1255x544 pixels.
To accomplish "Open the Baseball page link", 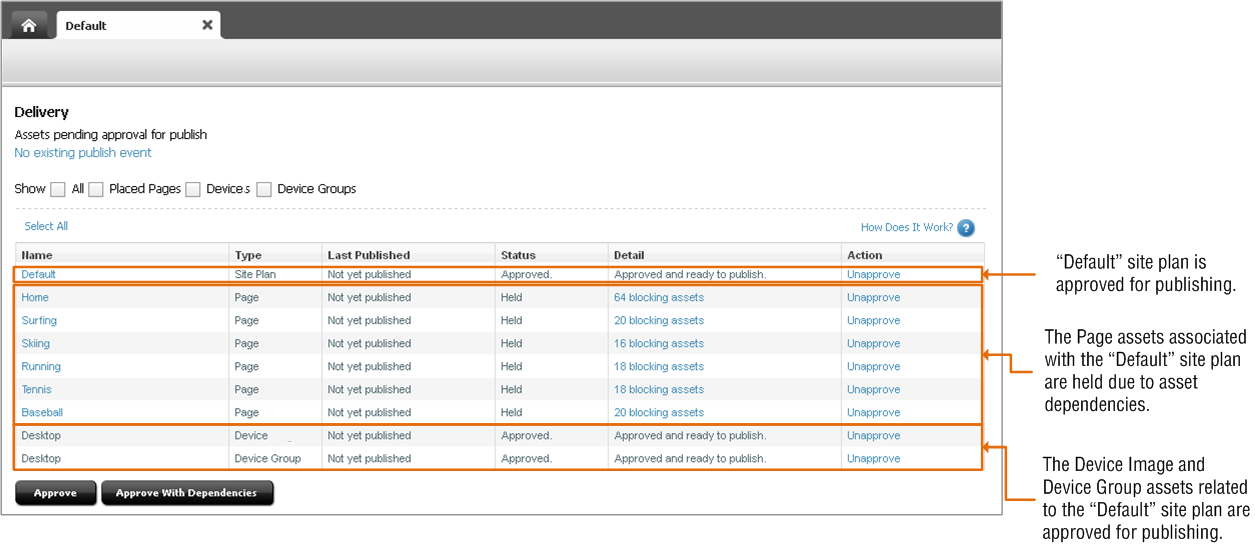I will click(42, 412).
